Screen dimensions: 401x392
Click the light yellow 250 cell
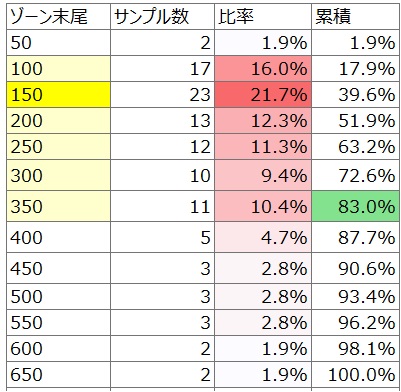coord(58,147)
